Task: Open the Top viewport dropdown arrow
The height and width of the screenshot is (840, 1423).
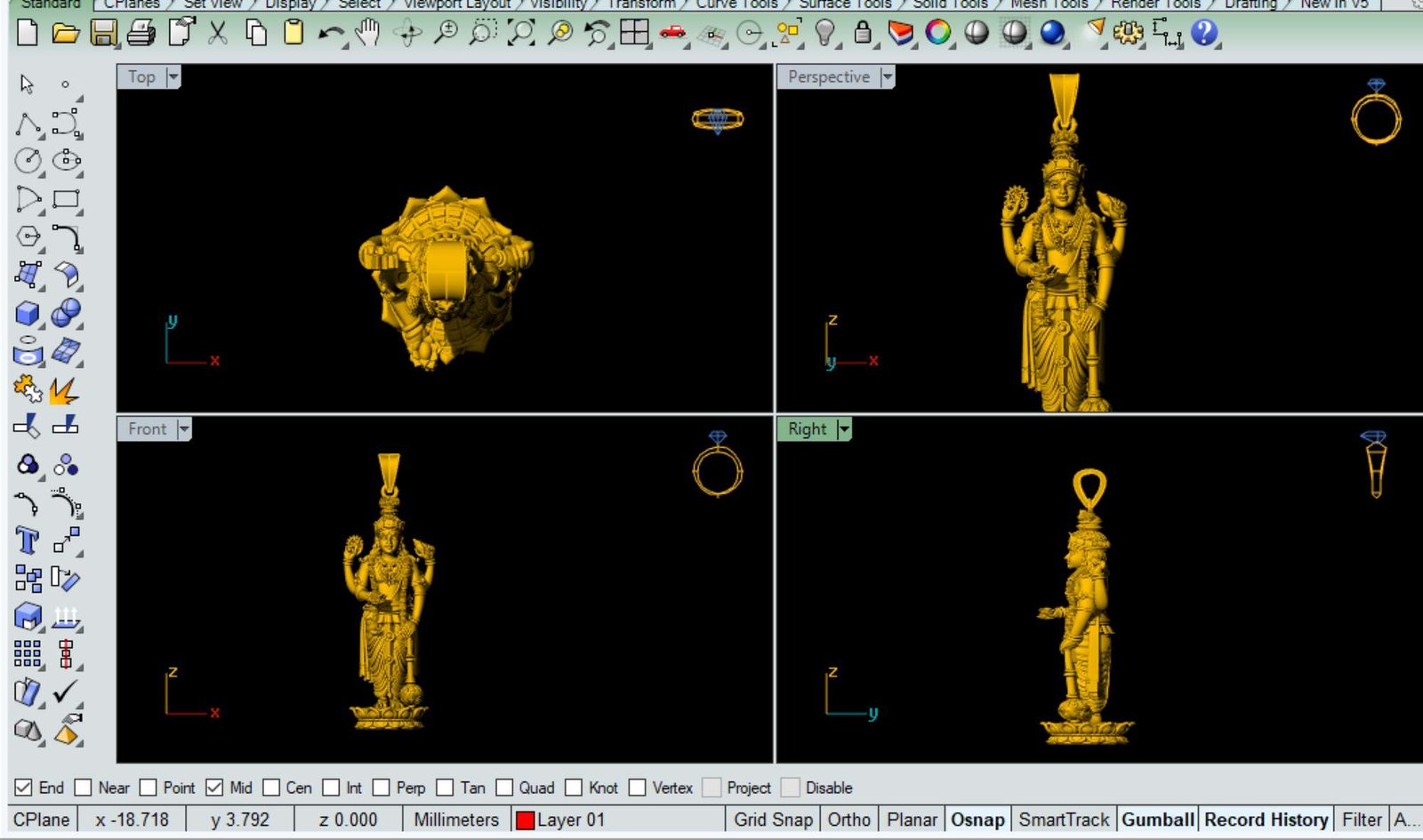Action: point(173,77)
